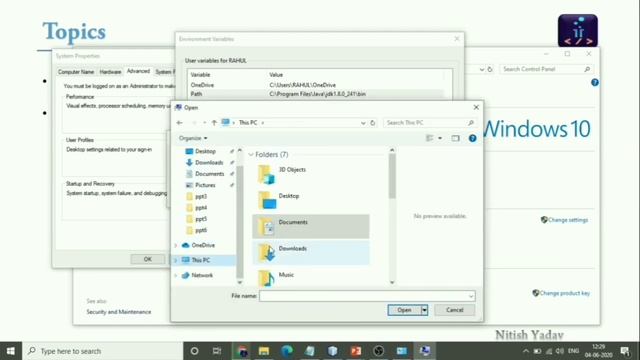Click the Cancel button in Open dialog
This screenshot has width=640, height=360.
coord(454,310)
